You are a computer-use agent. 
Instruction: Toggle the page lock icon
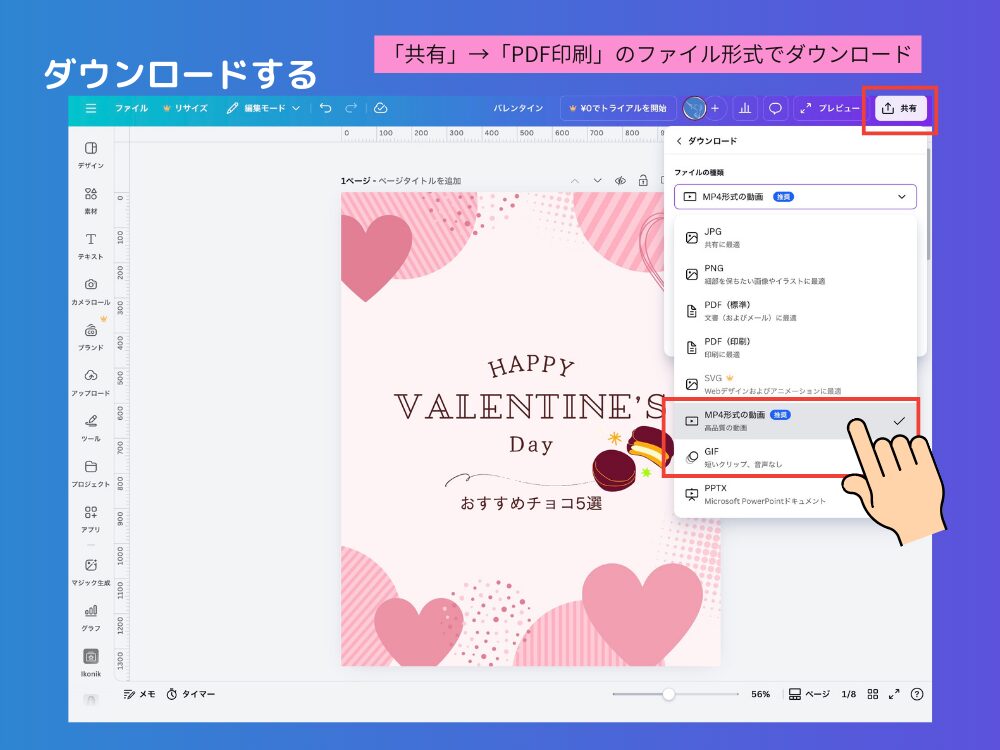coord(642,181)
